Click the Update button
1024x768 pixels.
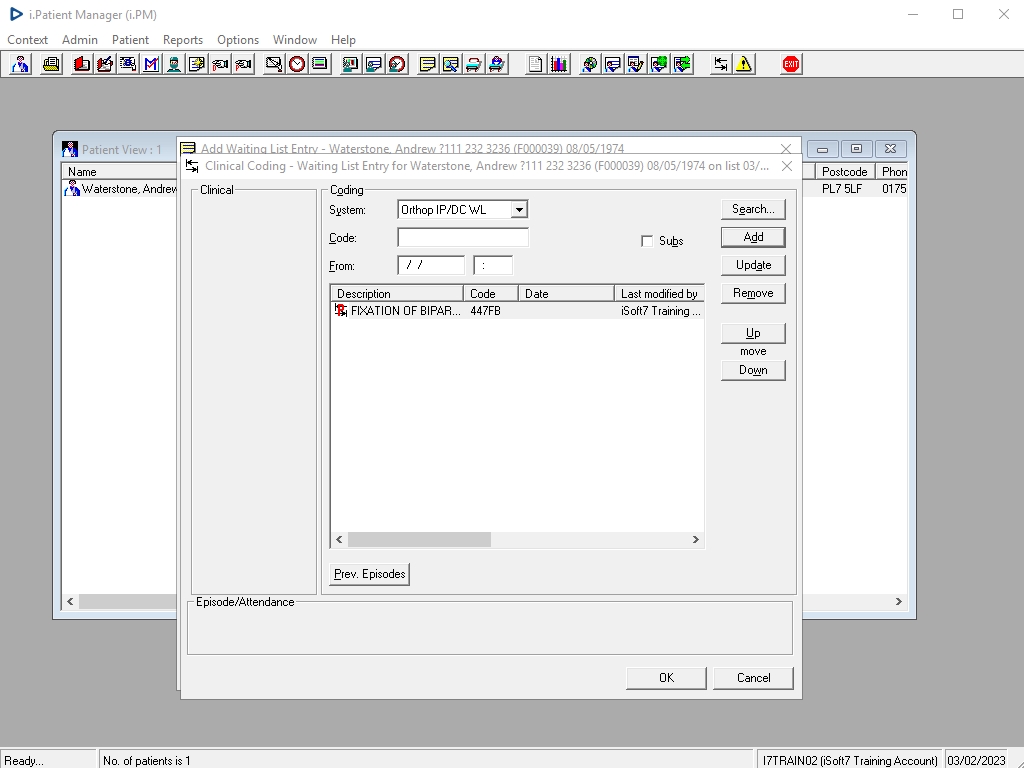pyautogui.click(x=753, y=265)
